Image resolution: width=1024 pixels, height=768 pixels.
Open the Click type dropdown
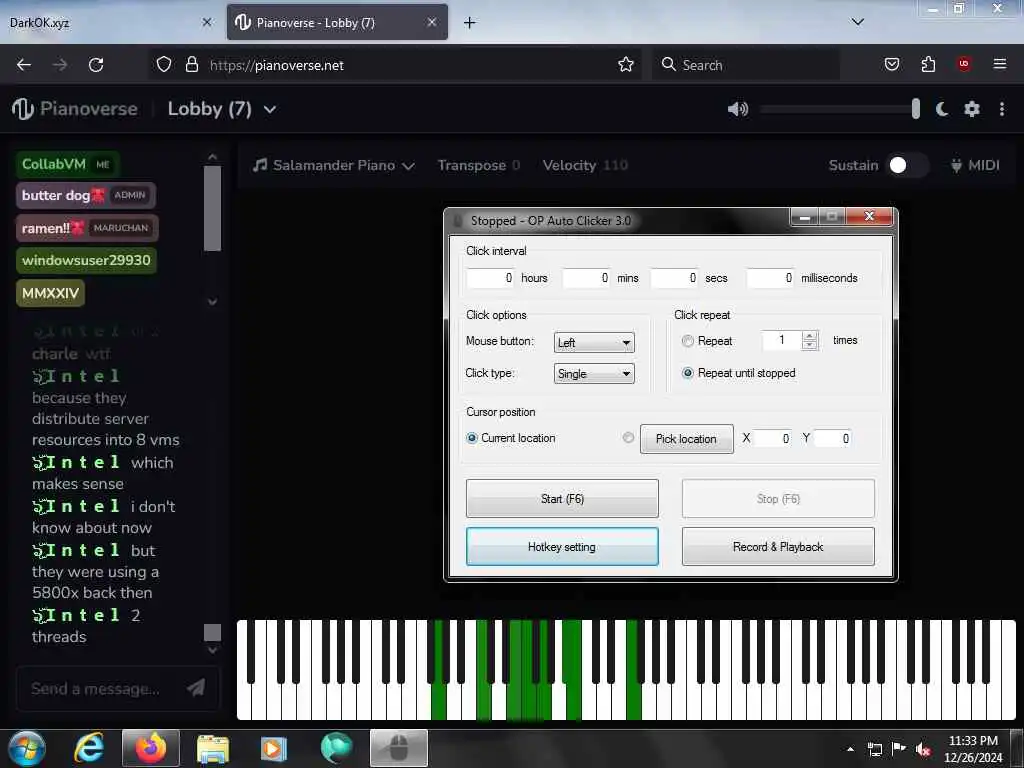coord(594,374)
